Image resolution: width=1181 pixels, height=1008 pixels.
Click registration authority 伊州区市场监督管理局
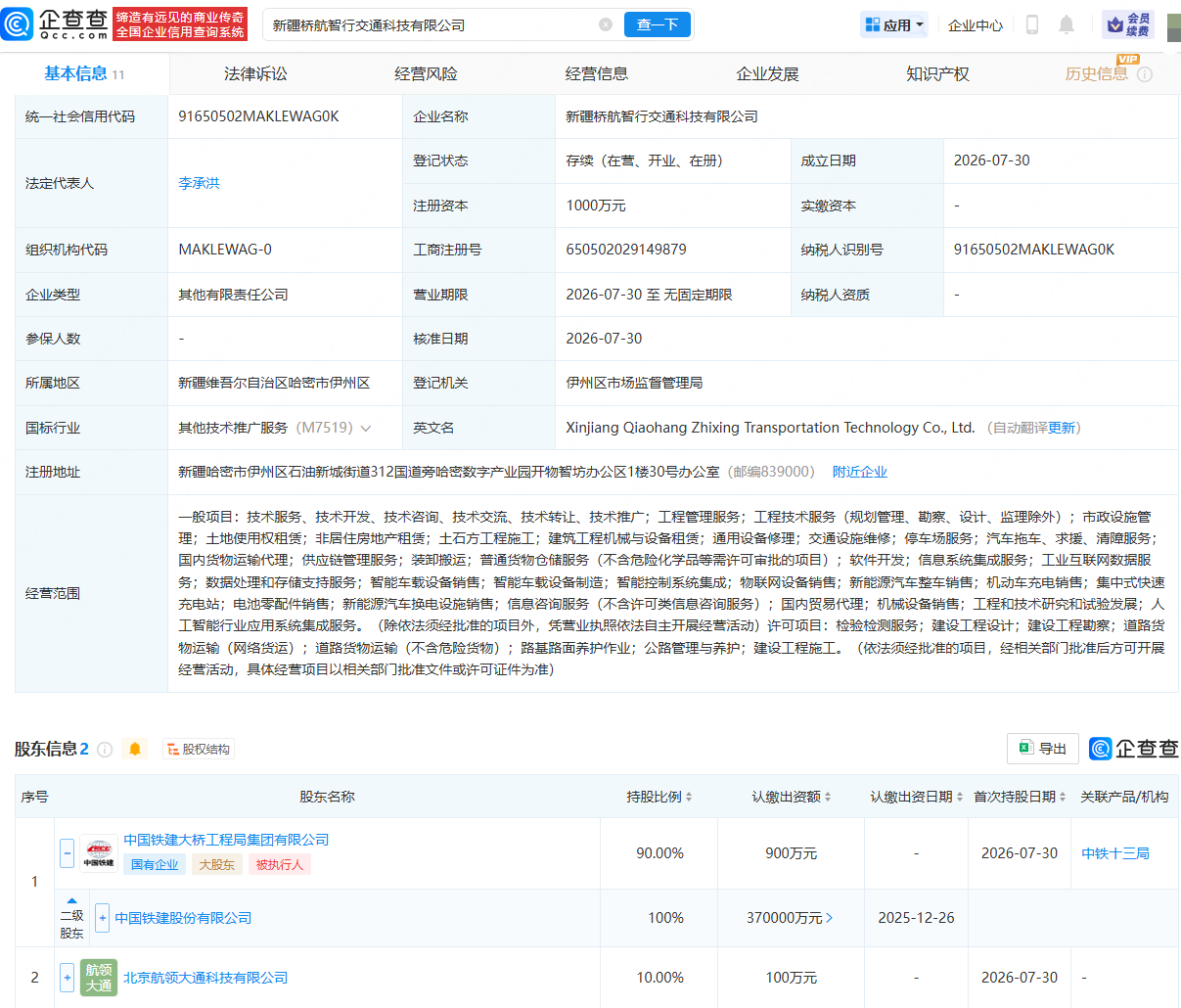[634, 383]
